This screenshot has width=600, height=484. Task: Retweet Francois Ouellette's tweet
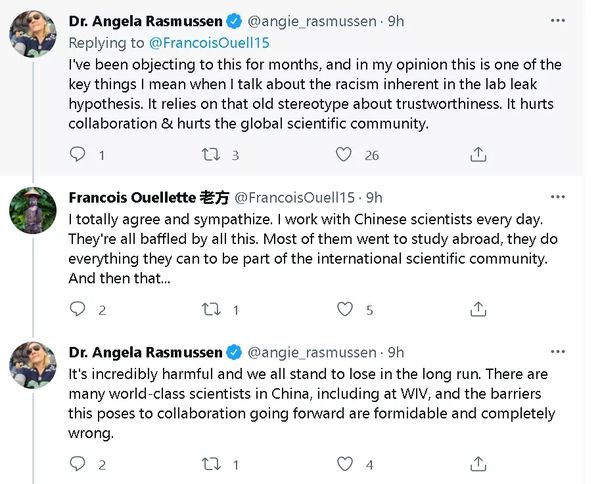(210, 310)
